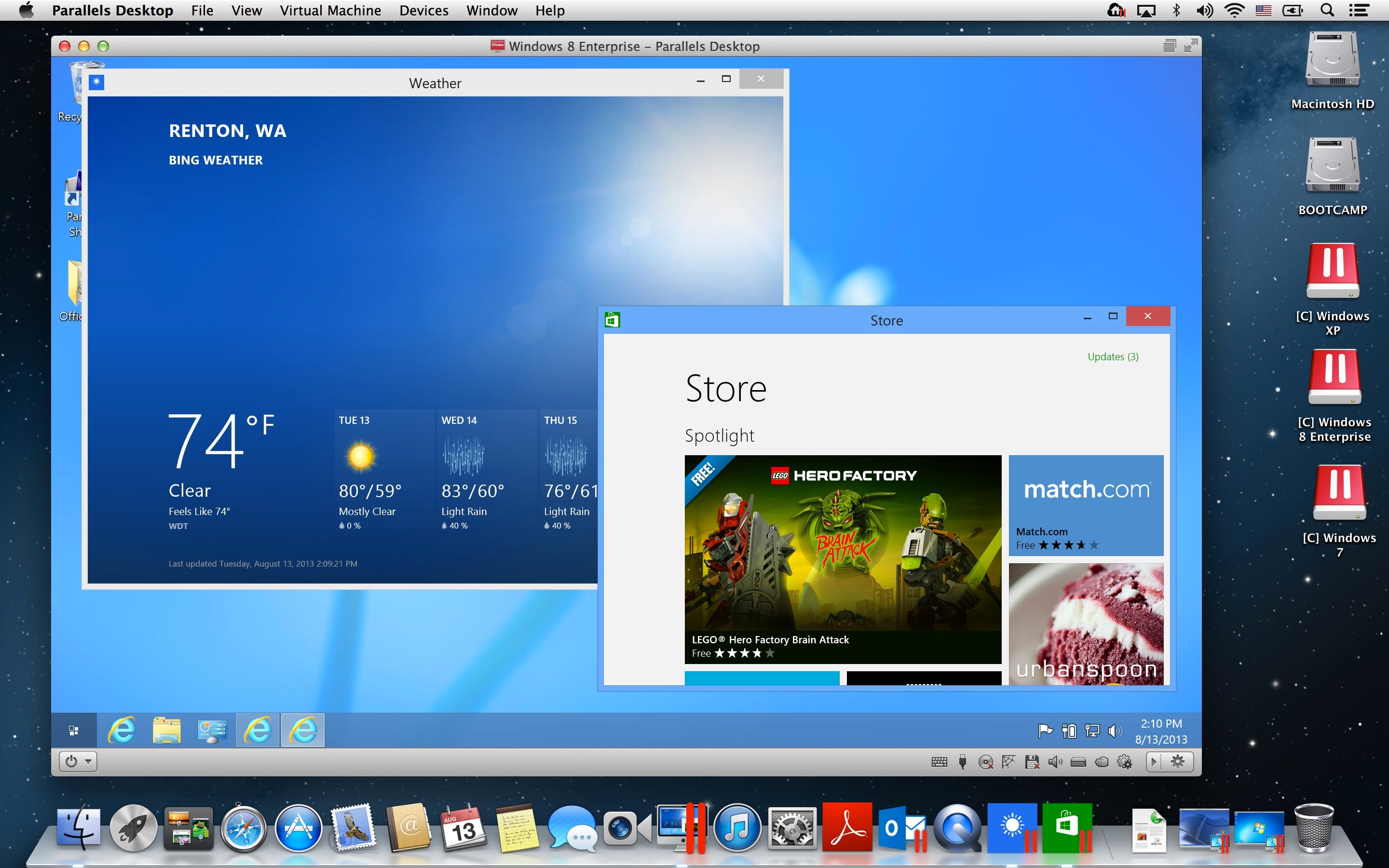Toggle Bluetooth icon in macOS menu bar
Screen dimensions: 1389x868
click(x=1177, y=10)
